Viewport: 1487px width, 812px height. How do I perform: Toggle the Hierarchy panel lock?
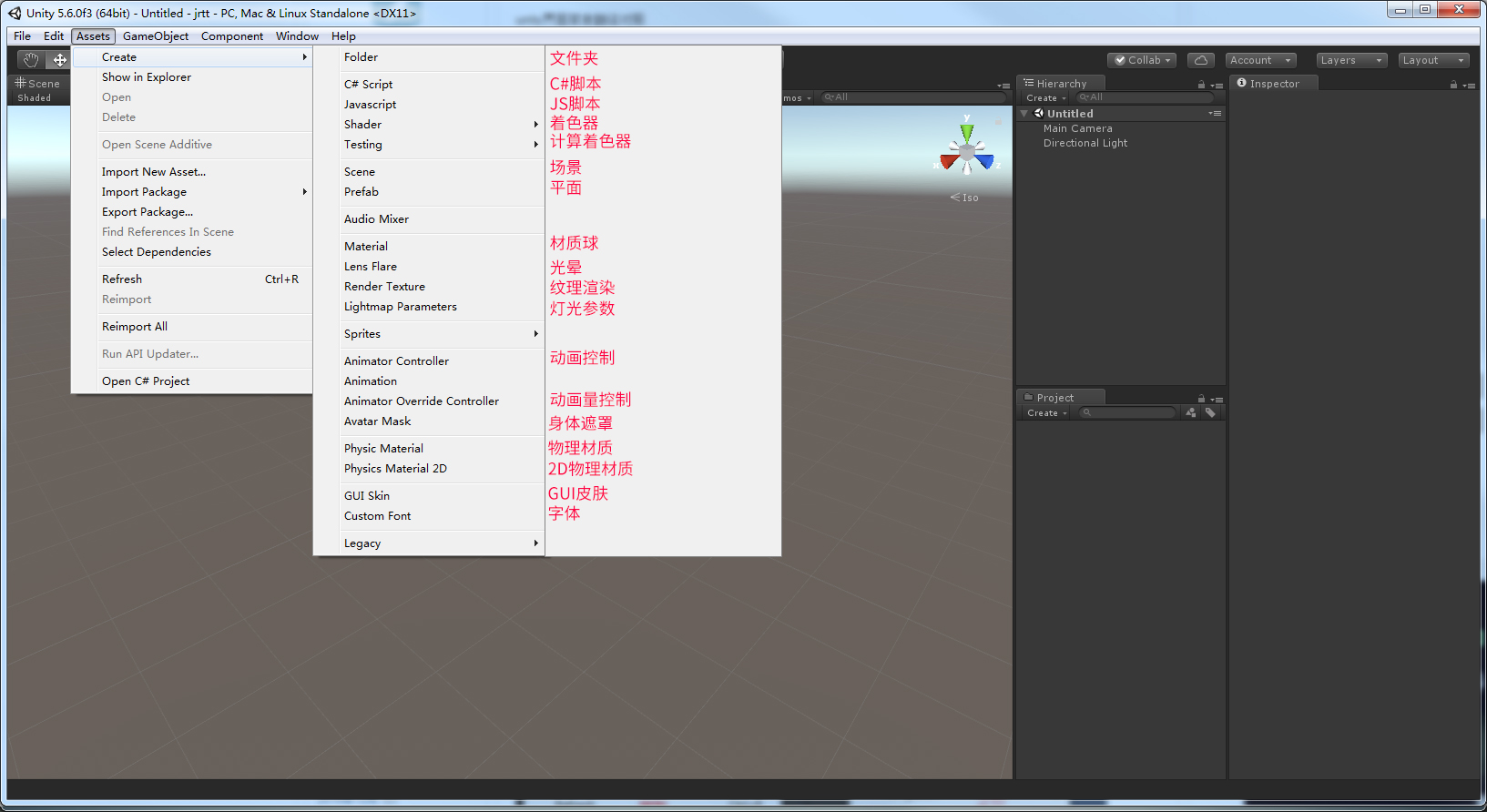point(1201,85)
